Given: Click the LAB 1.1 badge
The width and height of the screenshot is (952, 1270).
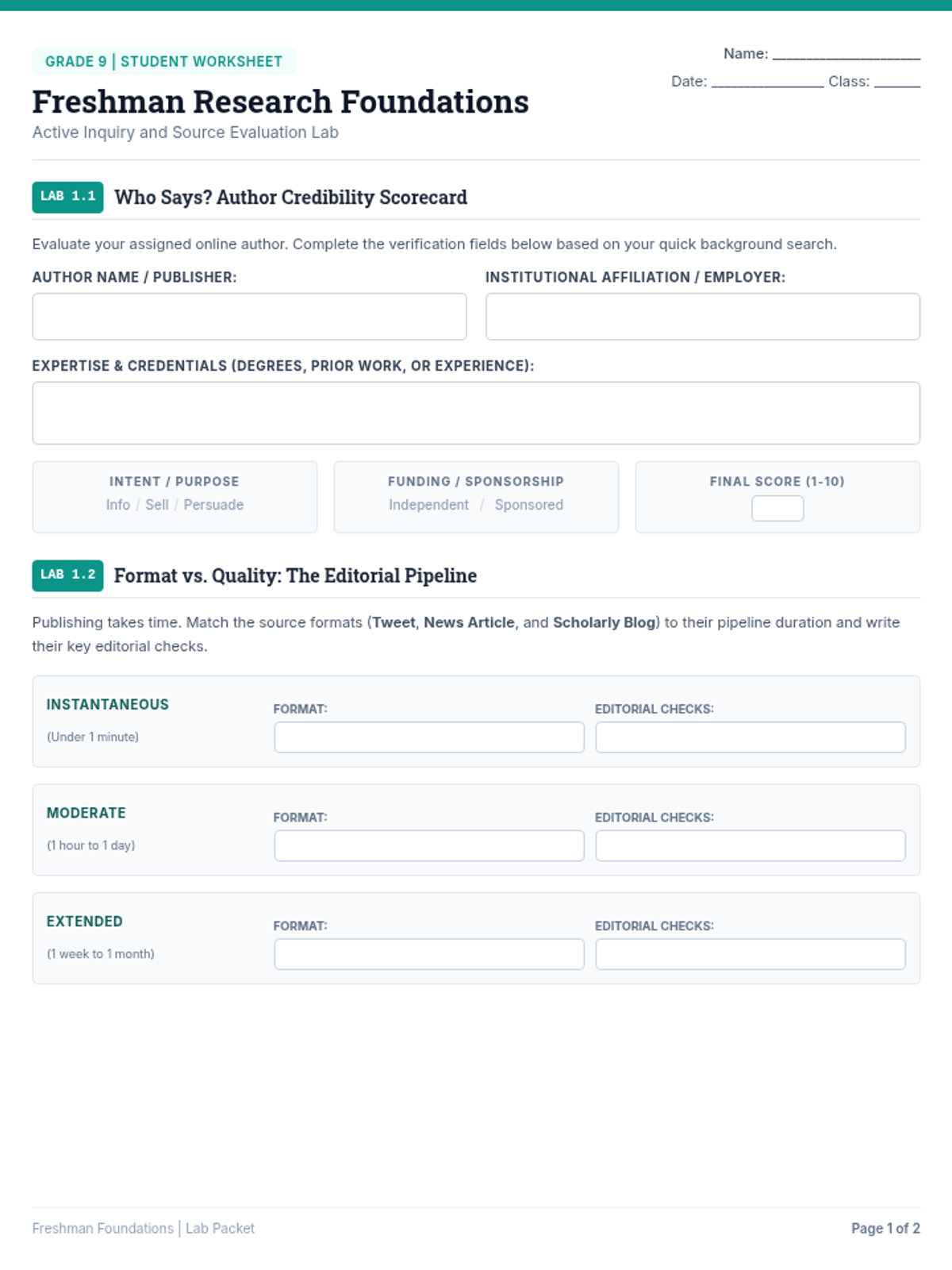Looking at the screenshot, I should point(67,197).
